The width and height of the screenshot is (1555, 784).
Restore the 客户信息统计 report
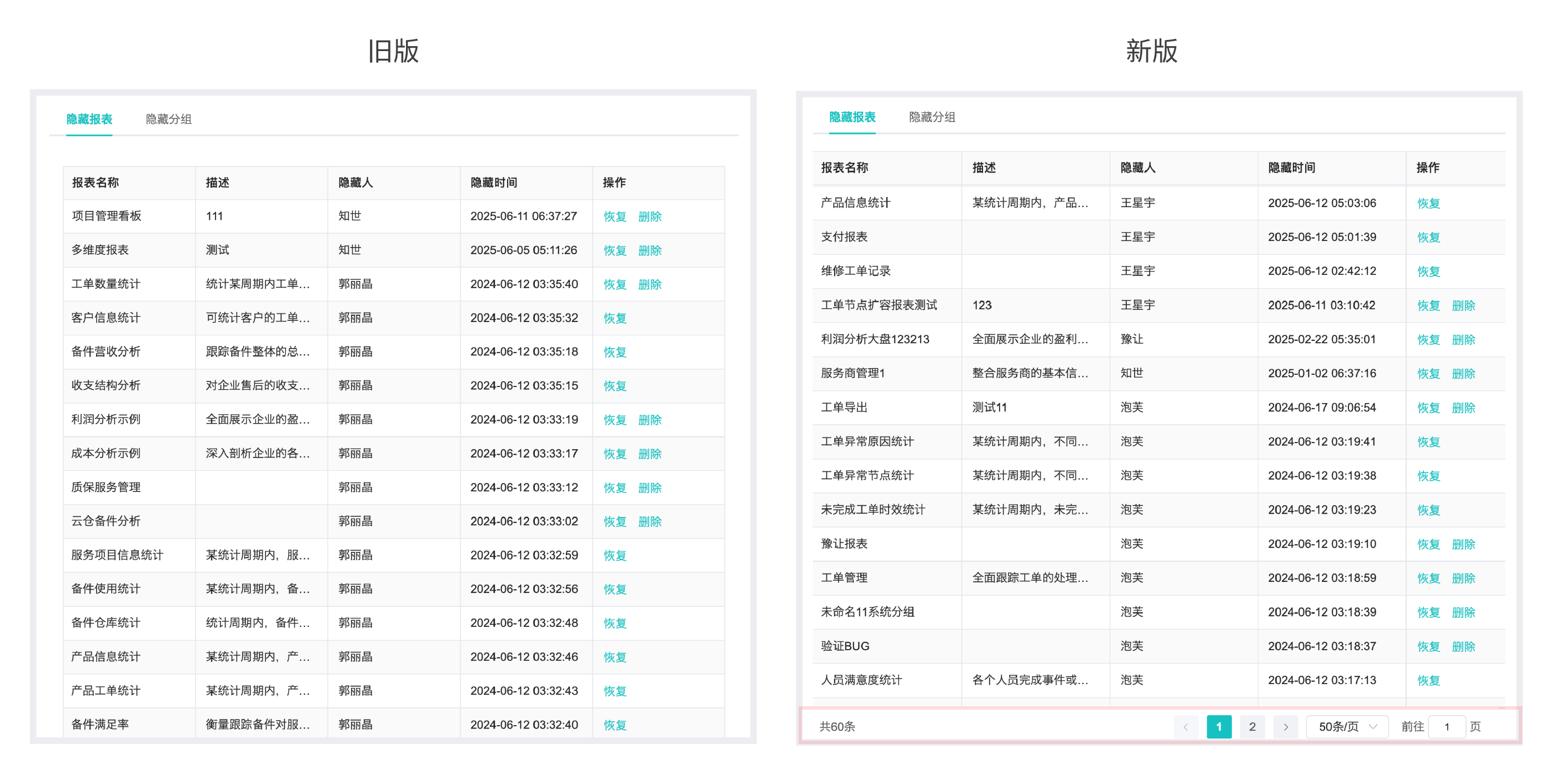pos(615,318)
